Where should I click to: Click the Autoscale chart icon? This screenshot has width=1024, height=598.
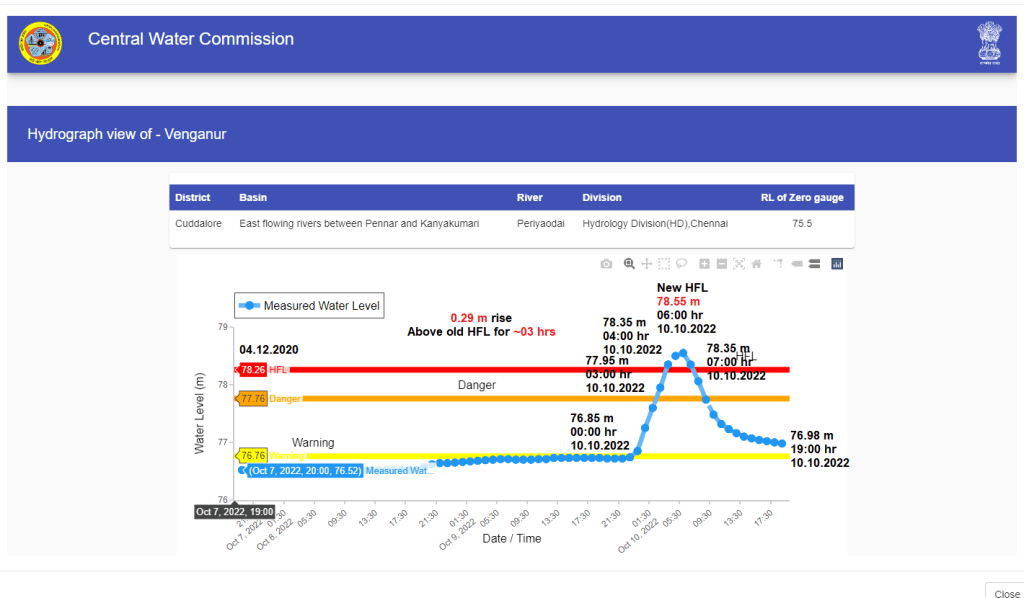tap(739, 264)
